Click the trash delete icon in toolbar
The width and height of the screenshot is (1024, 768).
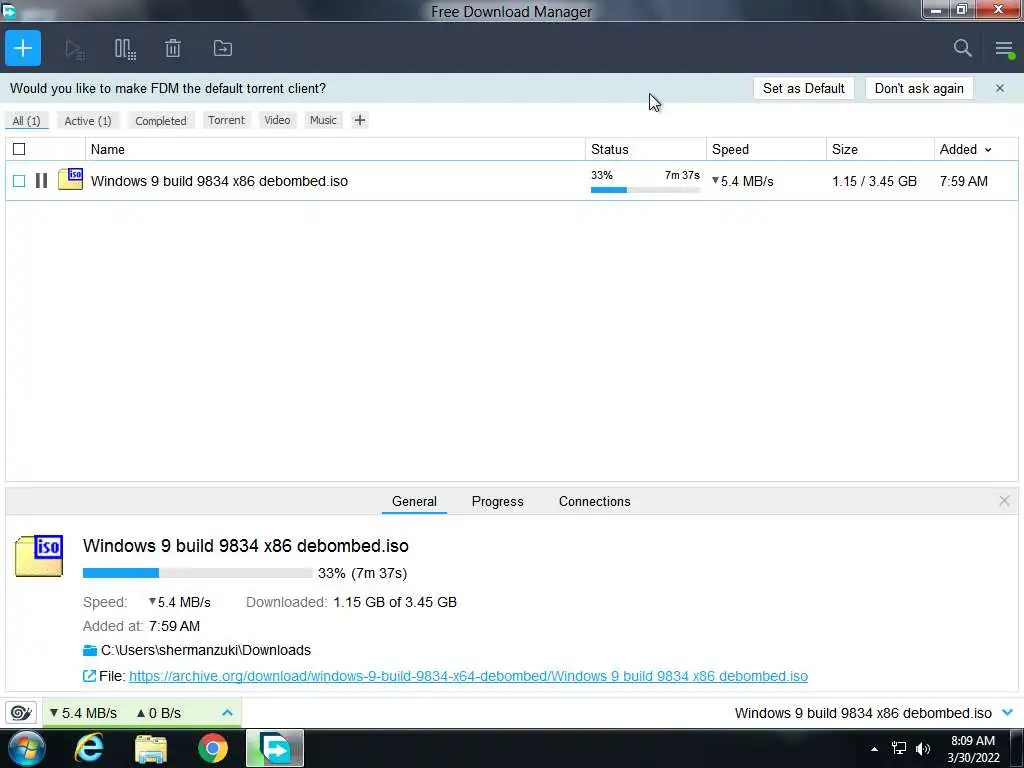pyautogui.click(x=172, y=48)
